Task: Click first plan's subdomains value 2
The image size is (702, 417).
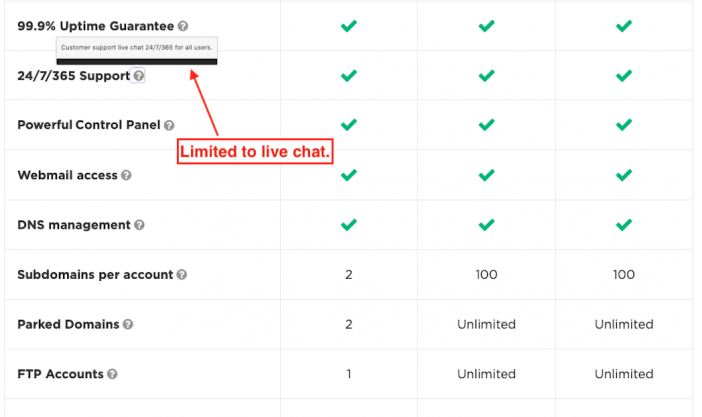Action: (x=349, y=275)
